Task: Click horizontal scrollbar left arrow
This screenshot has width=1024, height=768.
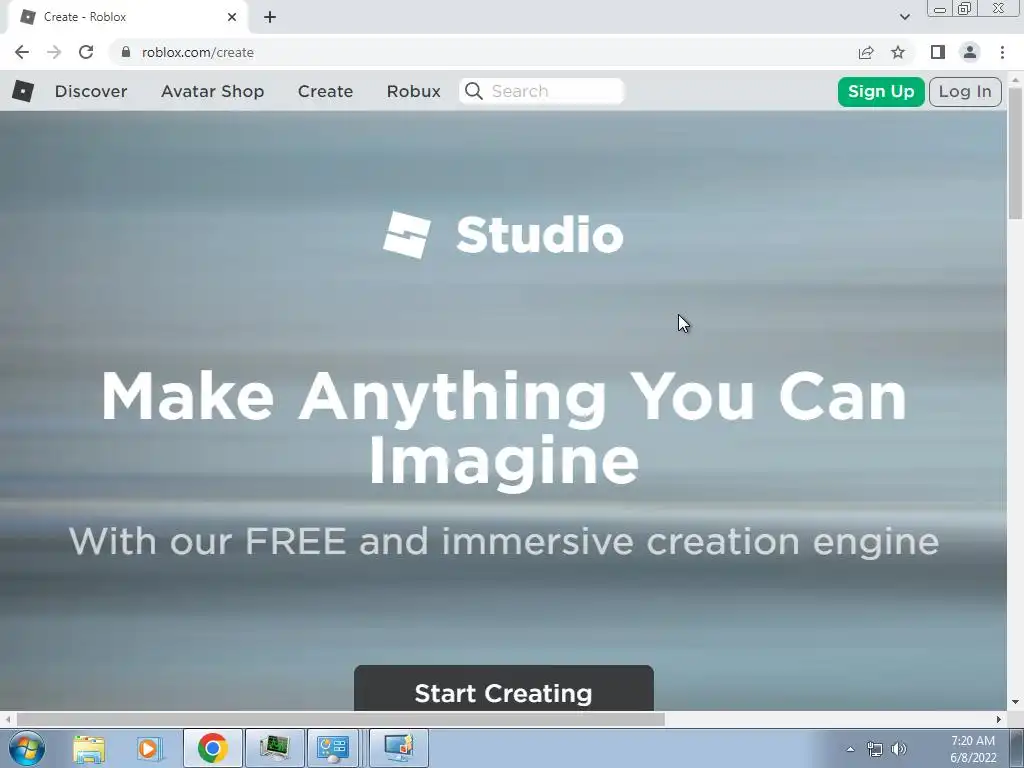Action: 7,719
